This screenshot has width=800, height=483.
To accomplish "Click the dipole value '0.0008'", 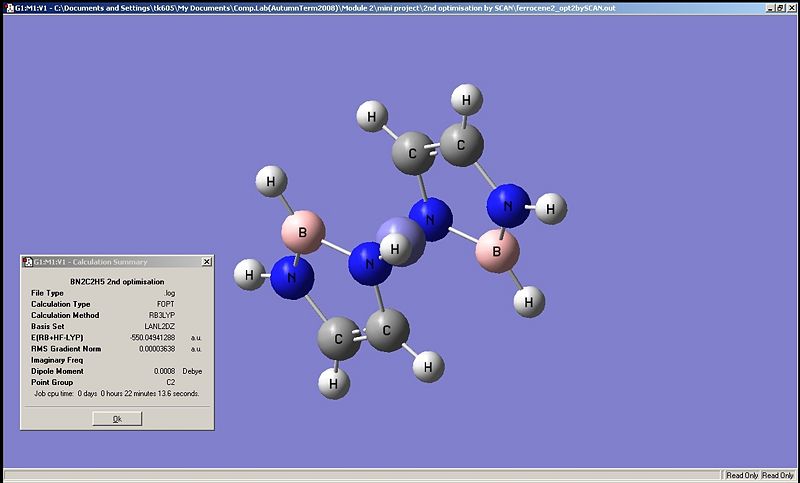I will pyautogui.click(x=164, y=371).
